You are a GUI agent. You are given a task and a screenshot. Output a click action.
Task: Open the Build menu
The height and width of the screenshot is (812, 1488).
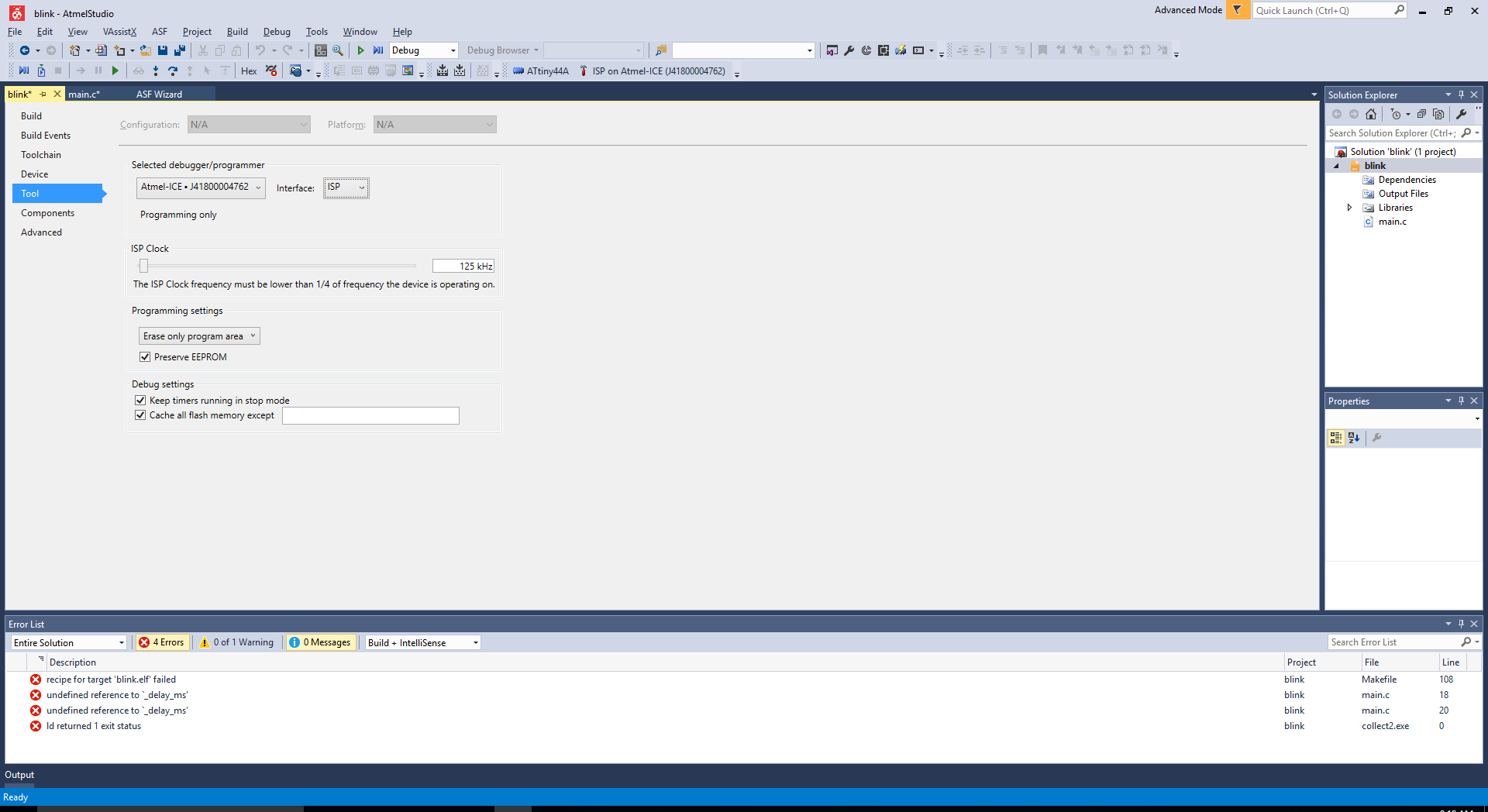237,32
